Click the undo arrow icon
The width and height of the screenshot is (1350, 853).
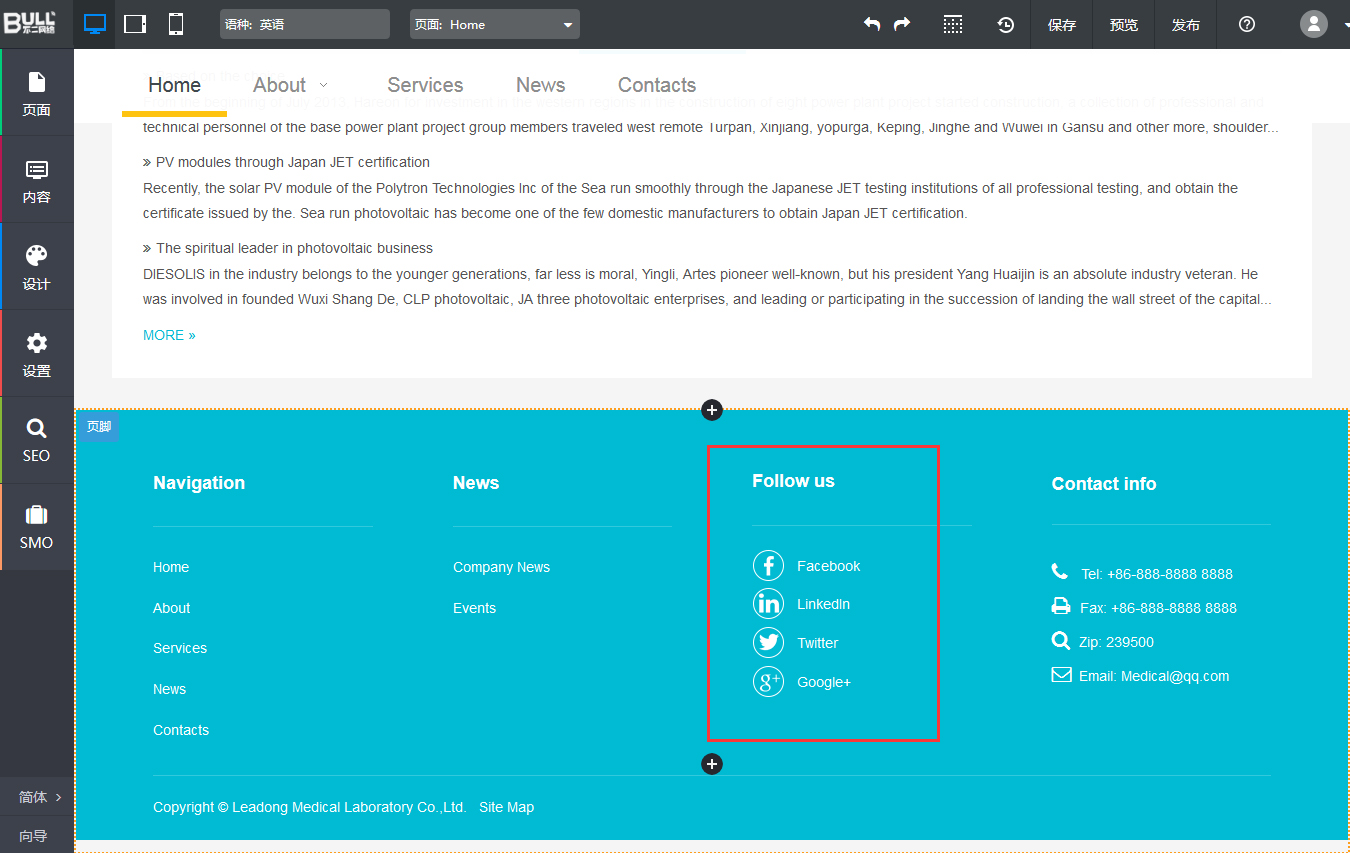[x=872, y=24]
